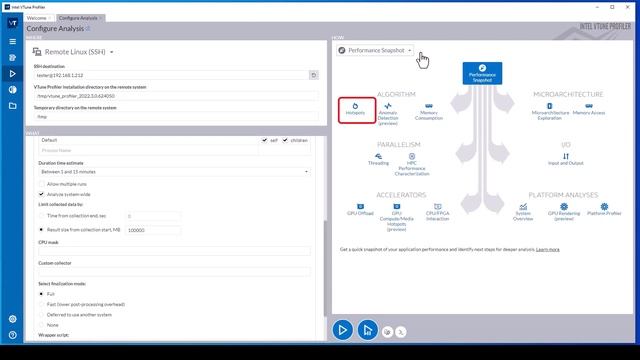The height and width of the screenshot is (360, 640).
Task: Select the Input and Output analysis
Action: pos(566,159)
